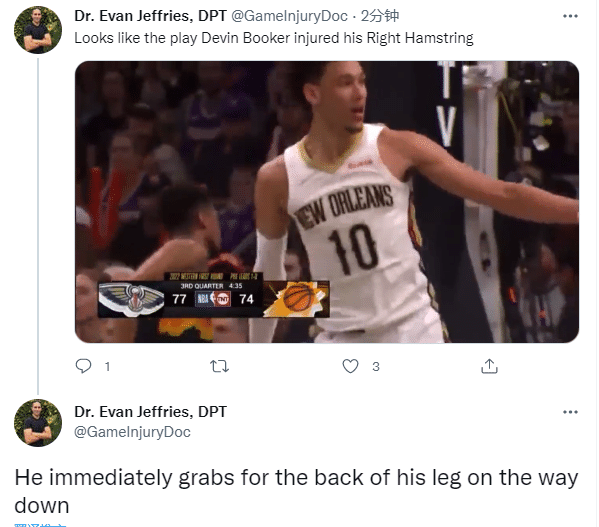
Task: Click the like count number 3
Action: (x=376, y=367)
